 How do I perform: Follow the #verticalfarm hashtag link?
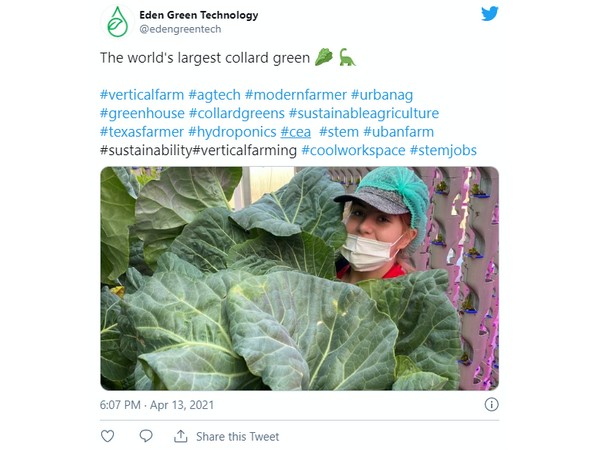[x=142, y=95]
